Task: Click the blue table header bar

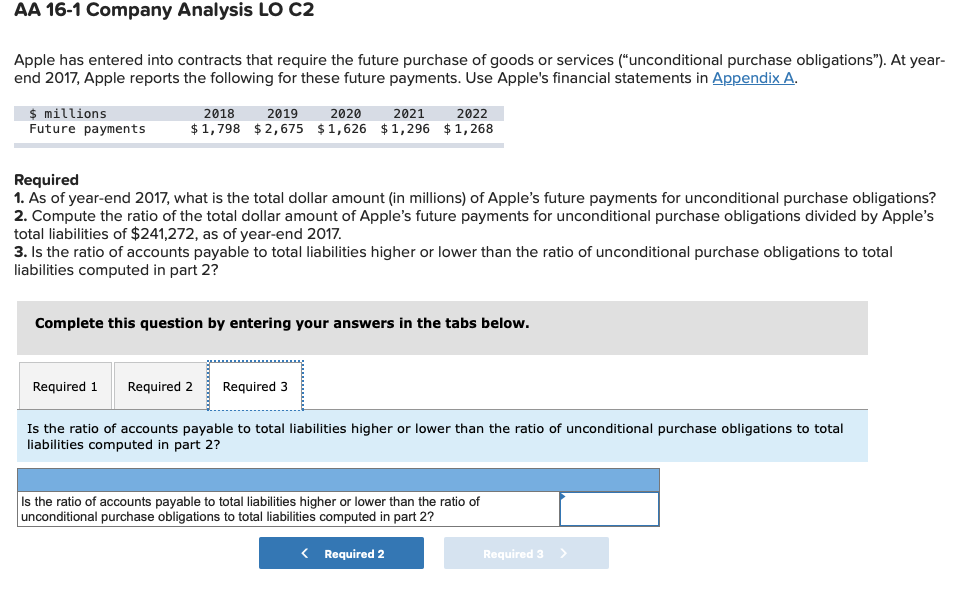Action: point(338,479)
